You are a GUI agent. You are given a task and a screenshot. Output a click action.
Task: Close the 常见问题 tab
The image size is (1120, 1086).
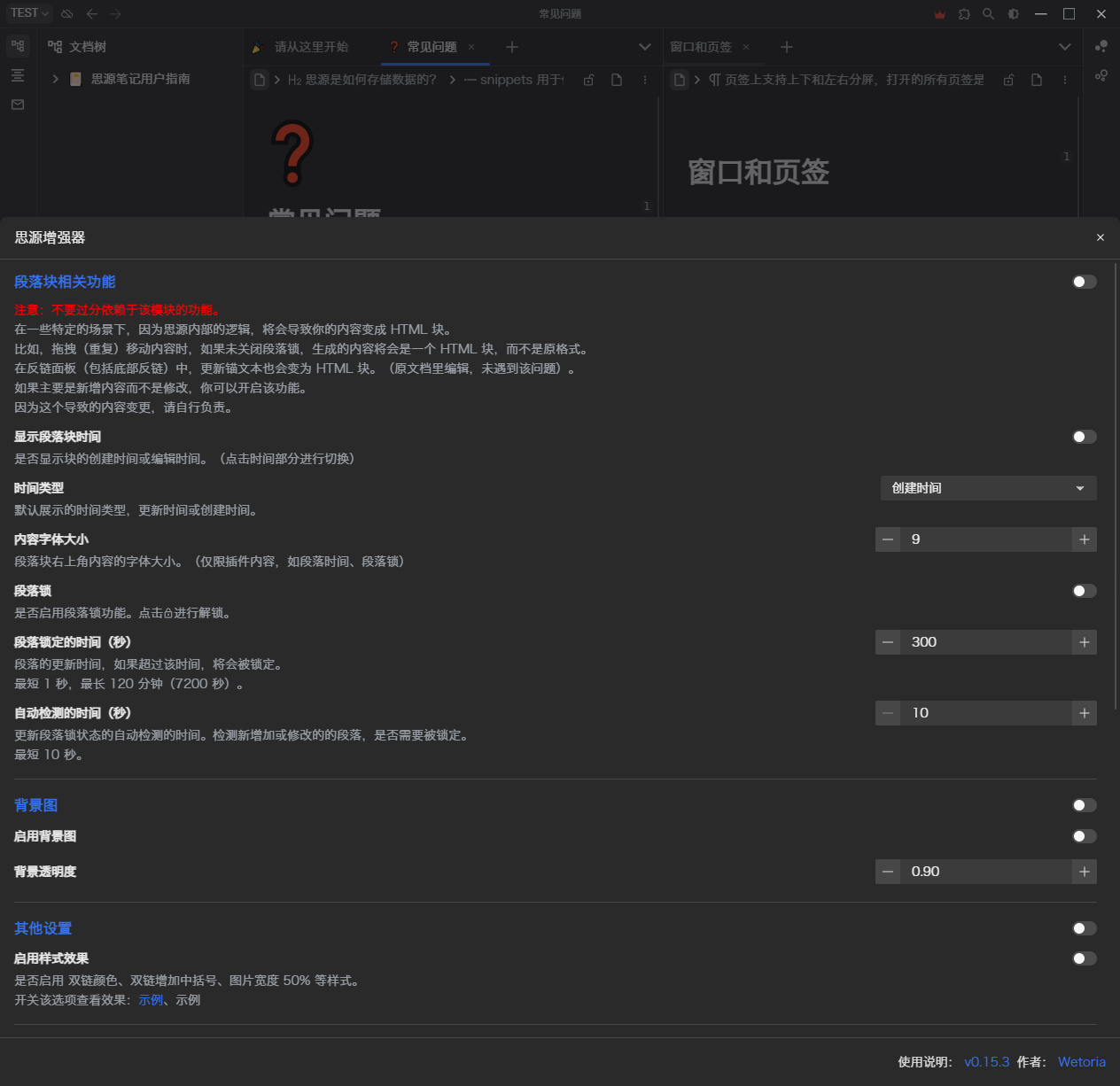471,47
